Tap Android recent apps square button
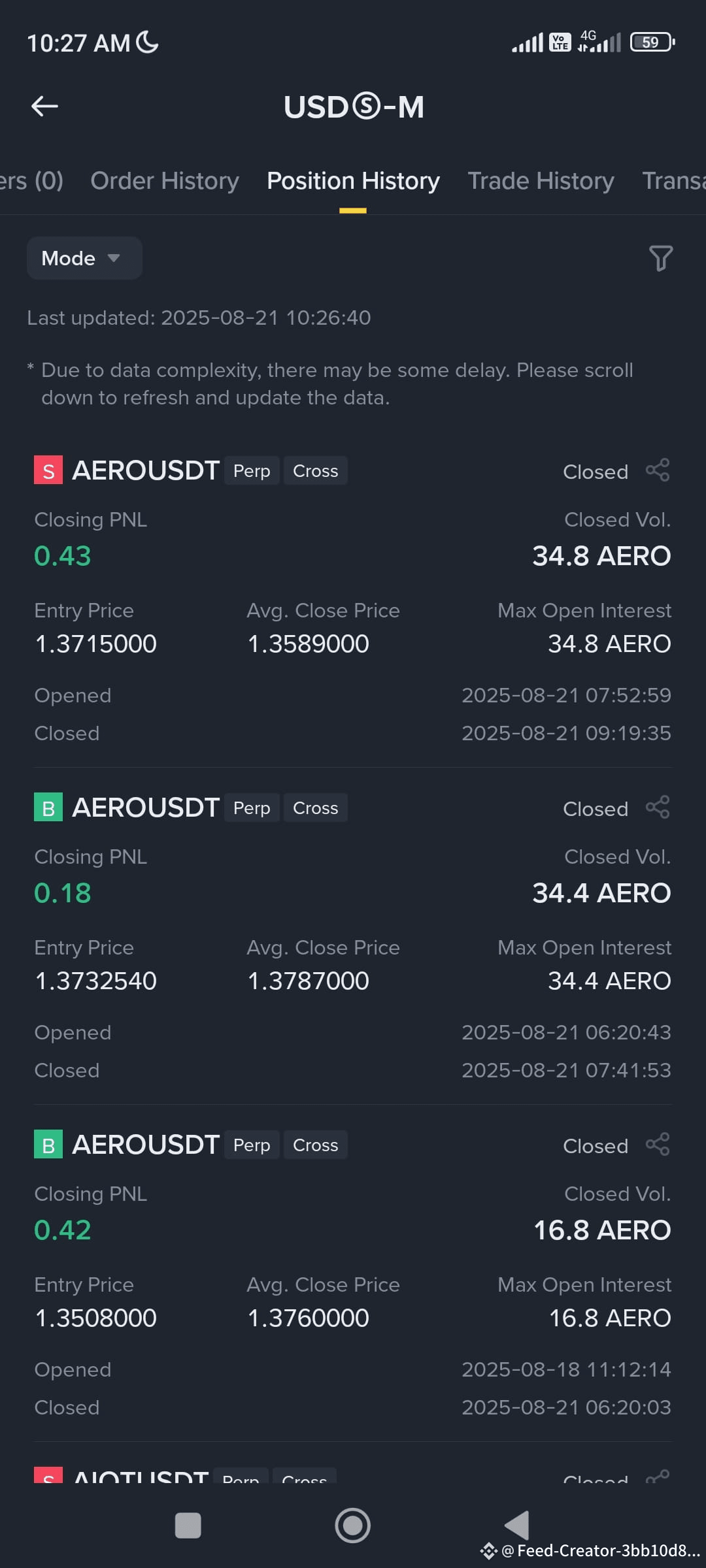Image resolution: width=706 pixels, height=1568 pixels. 188,1526
